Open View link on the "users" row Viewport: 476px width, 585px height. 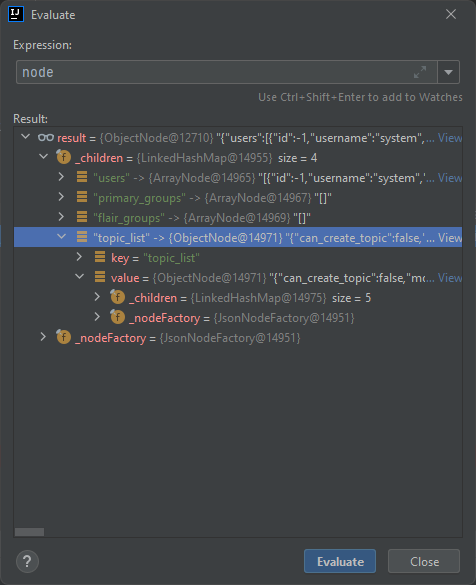[x=450, y=178]
